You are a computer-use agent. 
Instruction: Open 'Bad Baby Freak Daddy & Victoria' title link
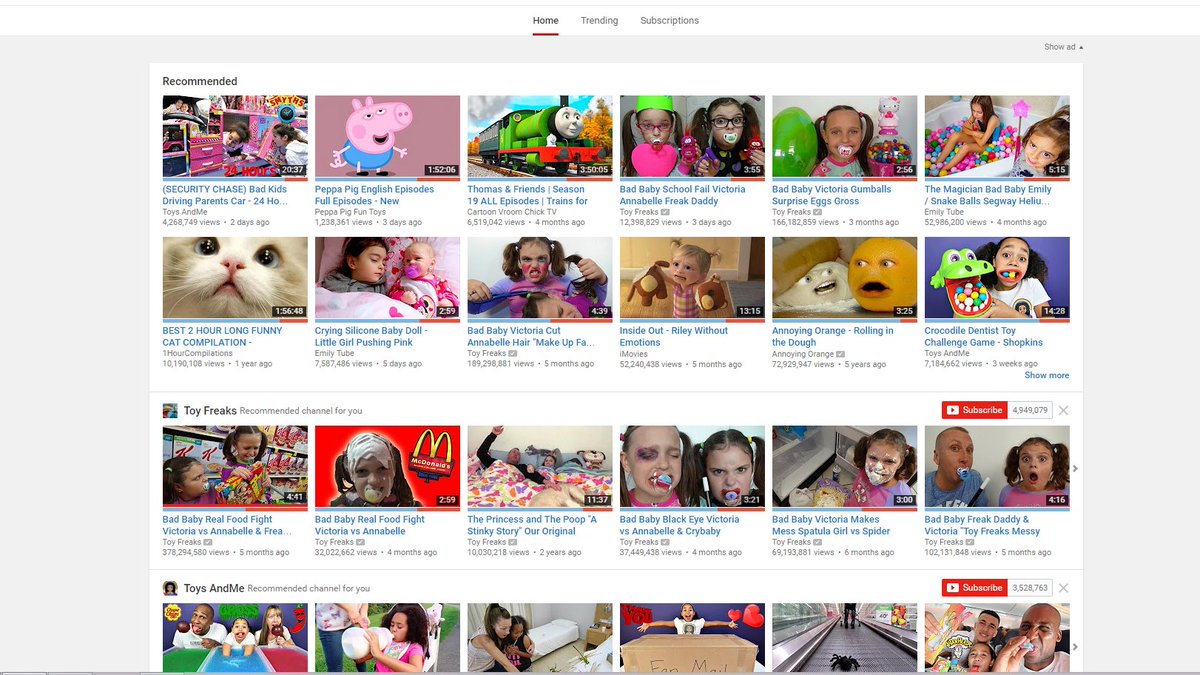pos(983,525)
